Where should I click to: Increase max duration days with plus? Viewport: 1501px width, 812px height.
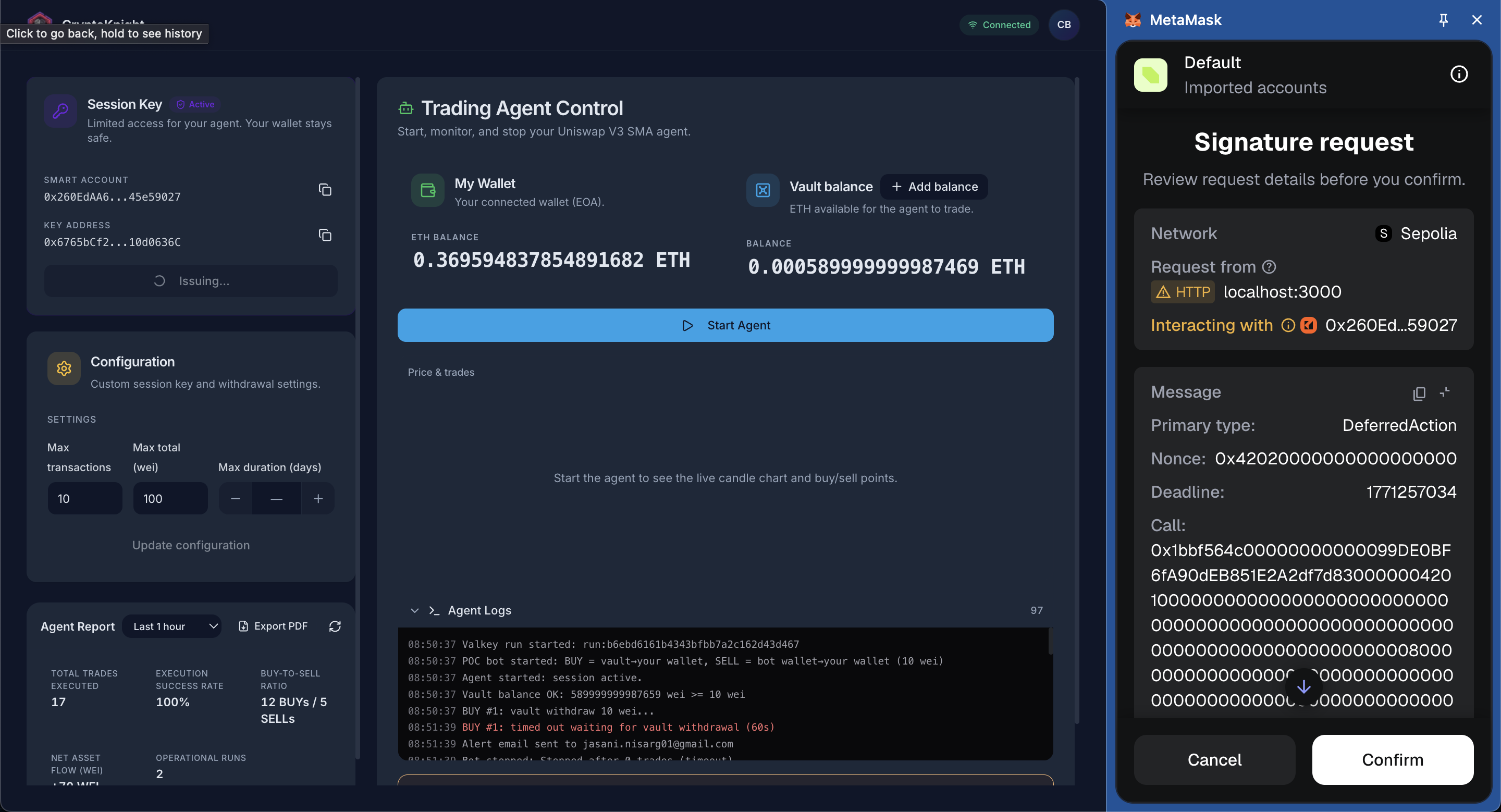[x=317, y=499]
